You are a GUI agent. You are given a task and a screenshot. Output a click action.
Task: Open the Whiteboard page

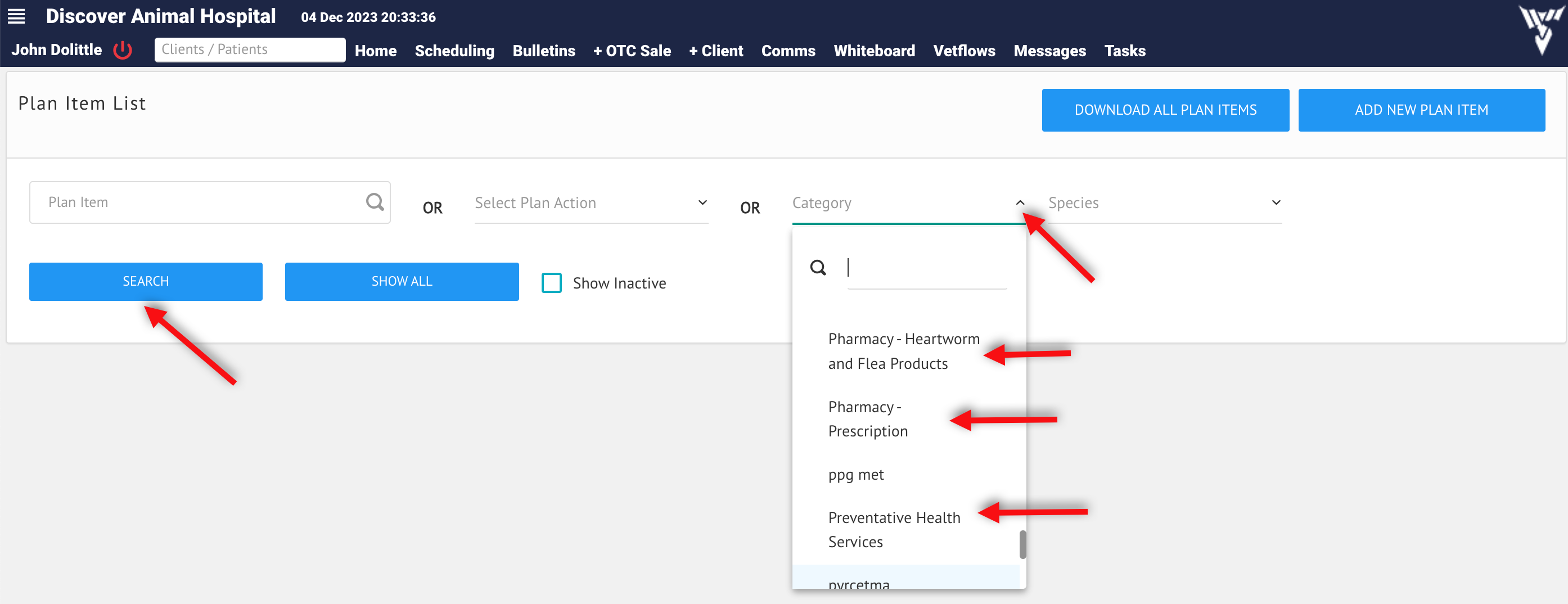pos(874,51)
